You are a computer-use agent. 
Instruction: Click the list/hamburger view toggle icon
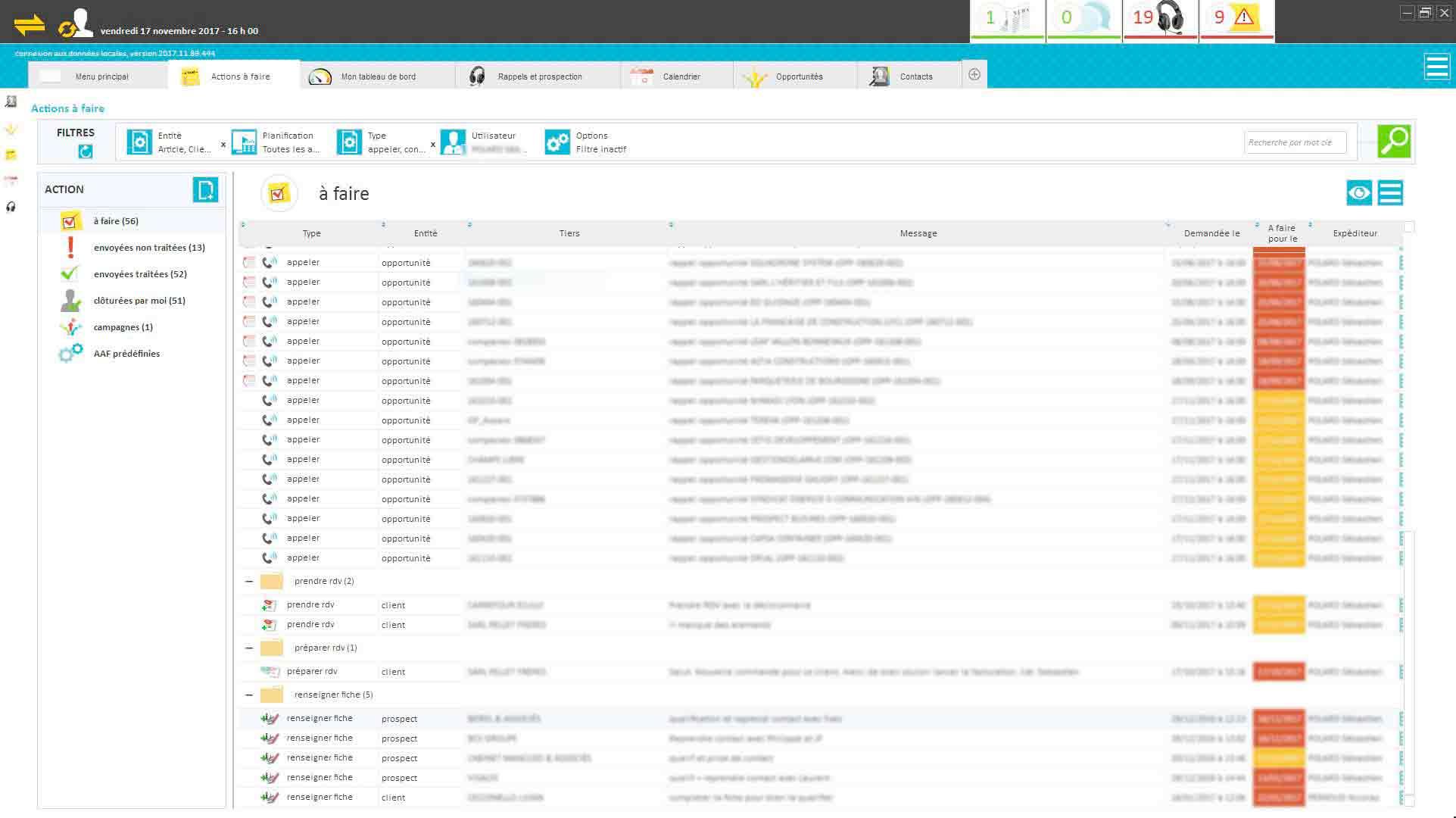pyautogui.click(x=1390, y=193)
